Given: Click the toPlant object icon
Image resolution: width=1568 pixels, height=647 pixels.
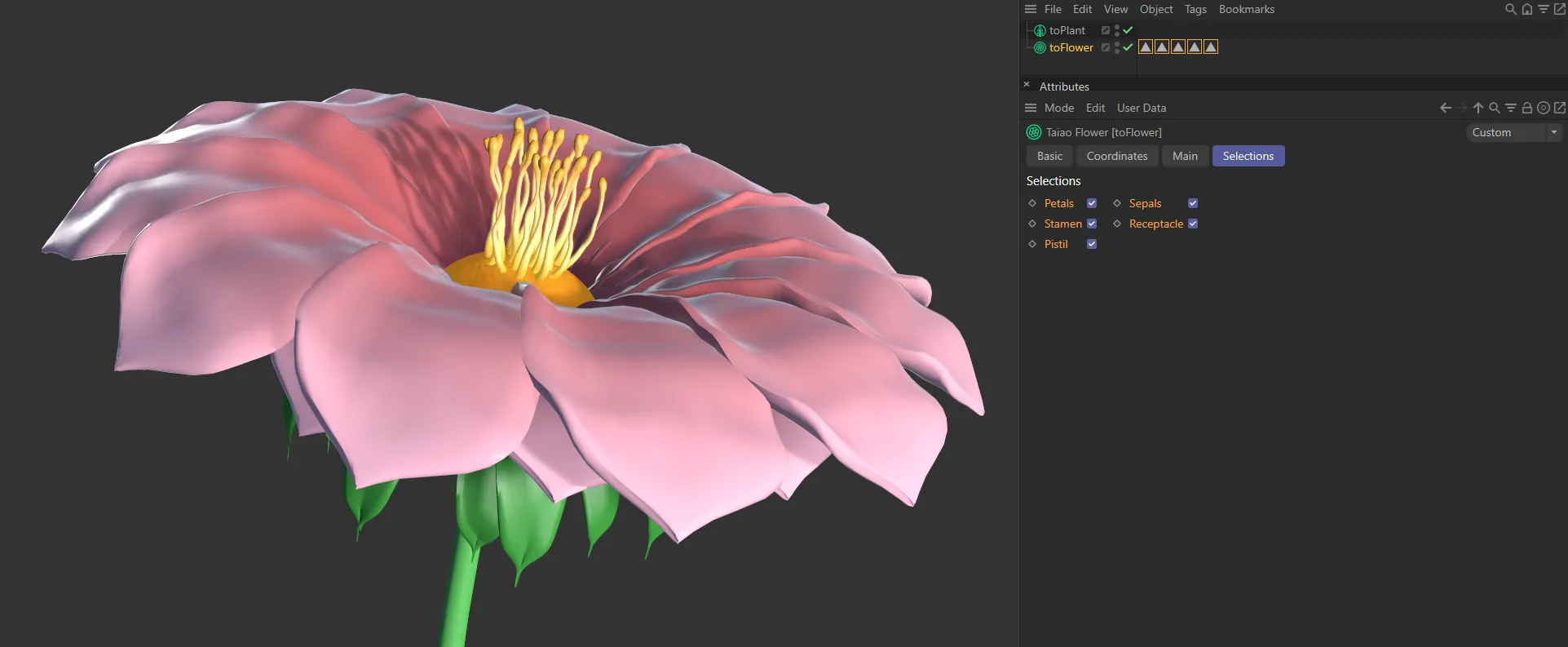Looking at the screenshot, I should 1040,30.
